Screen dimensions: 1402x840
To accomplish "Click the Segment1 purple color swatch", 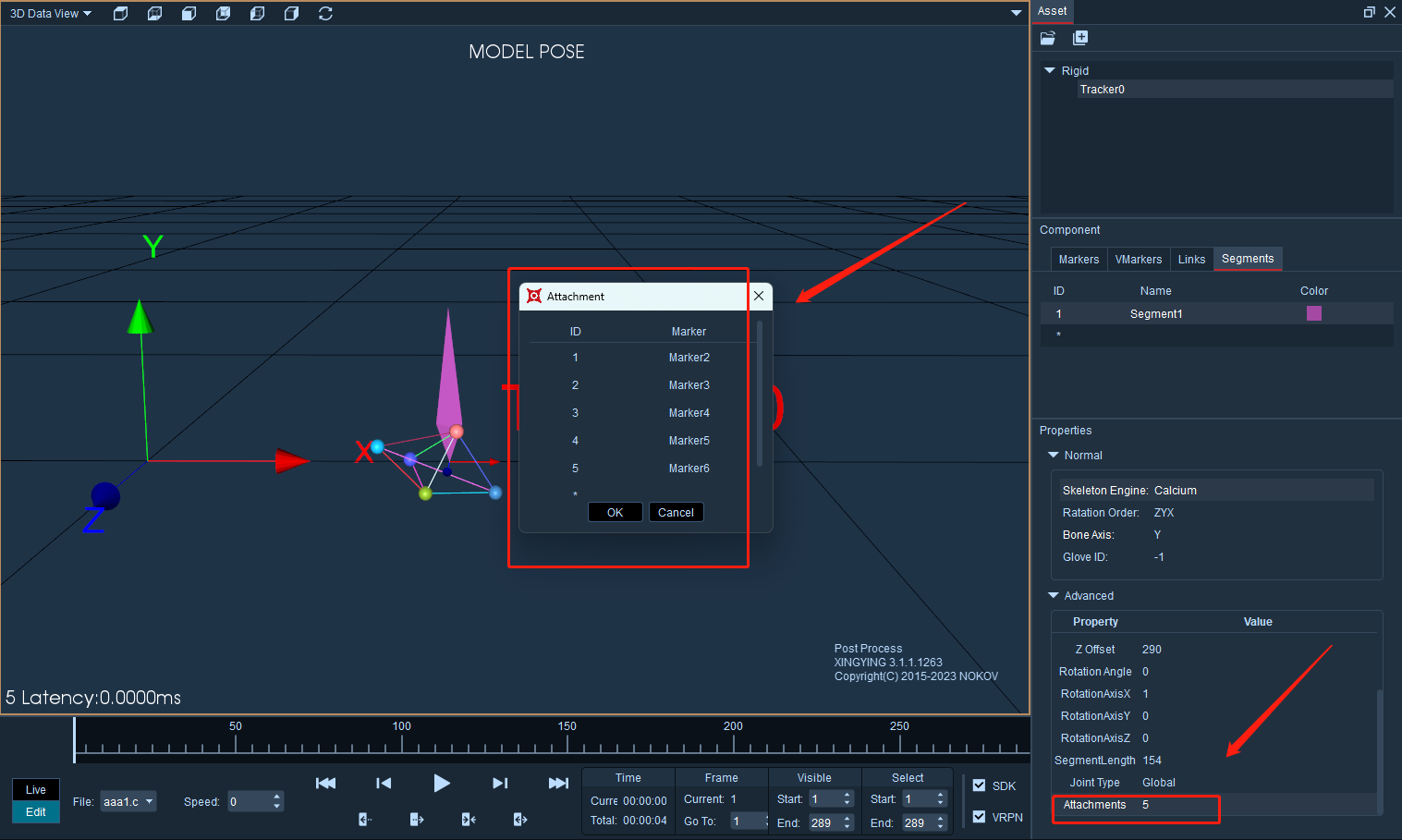I will coord(1314,314).
